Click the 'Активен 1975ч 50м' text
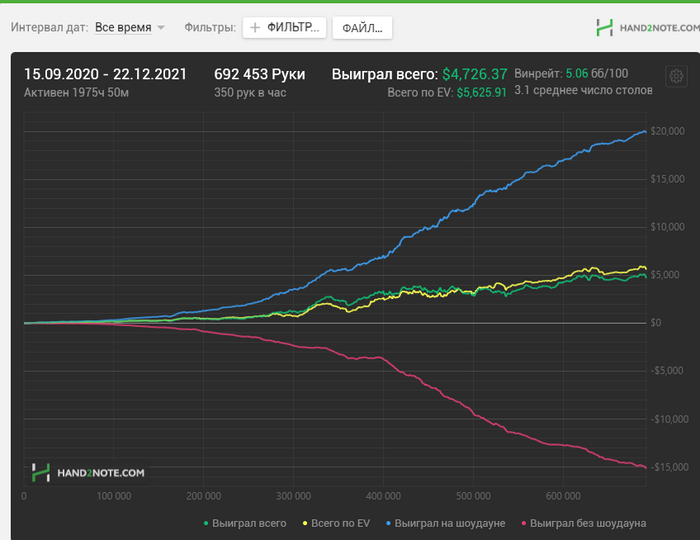Screen dimensions: 700x540 76,92
